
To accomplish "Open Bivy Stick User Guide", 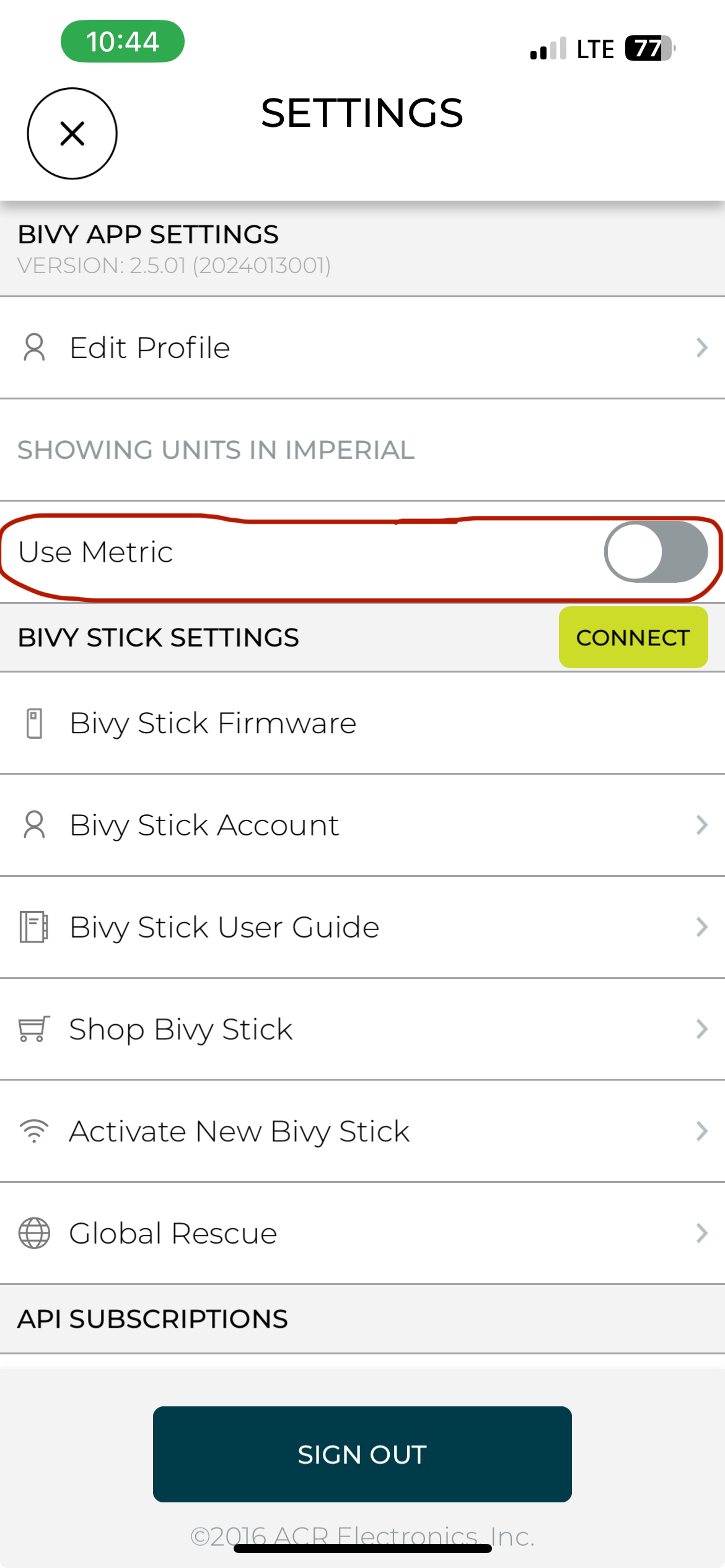I will tap(362, 927).
